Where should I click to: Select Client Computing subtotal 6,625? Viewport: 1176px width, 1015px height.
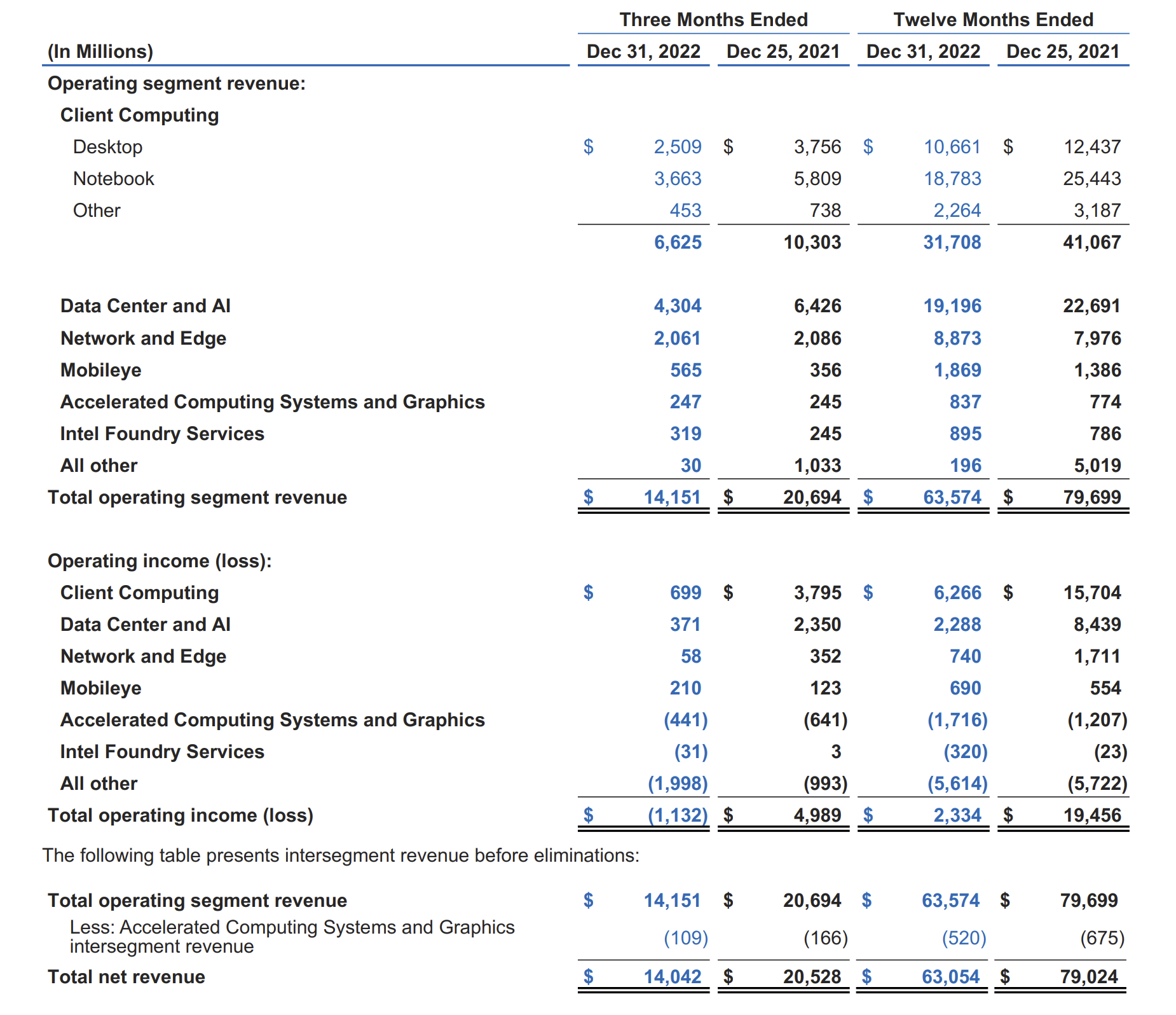(x=678, y=242)
